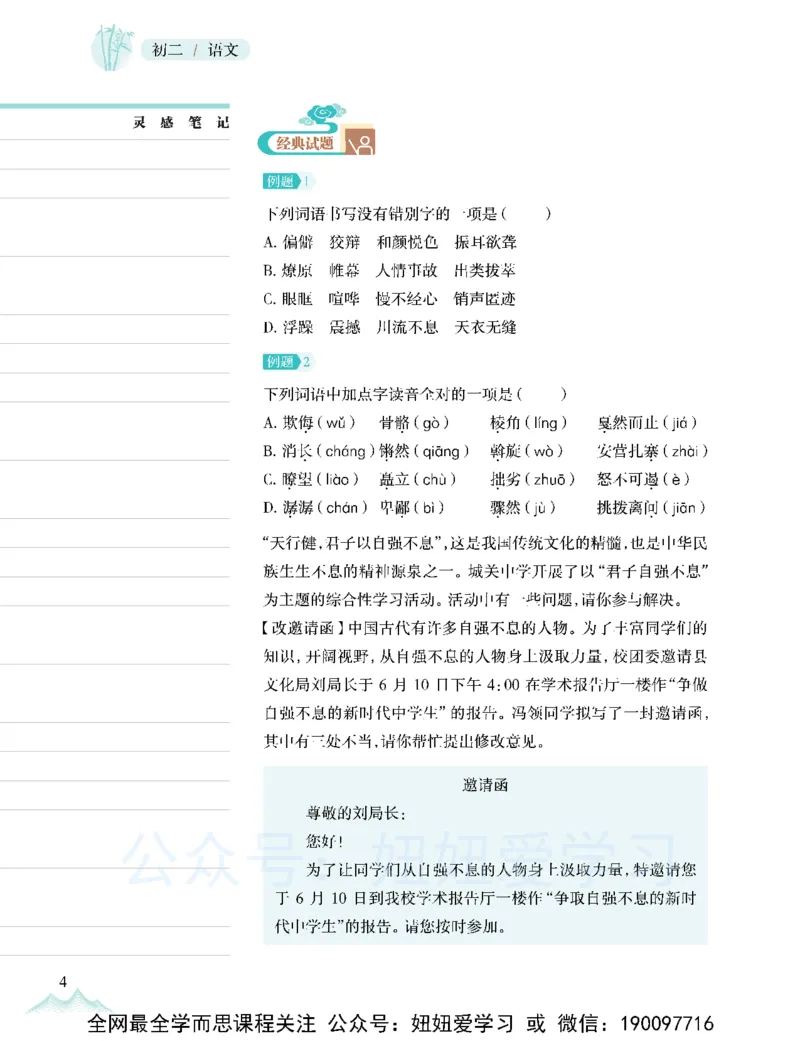Select 锵然 (qiāng)
The image size is (800, 1041).
pyautogui.click(x=424, y=451)
